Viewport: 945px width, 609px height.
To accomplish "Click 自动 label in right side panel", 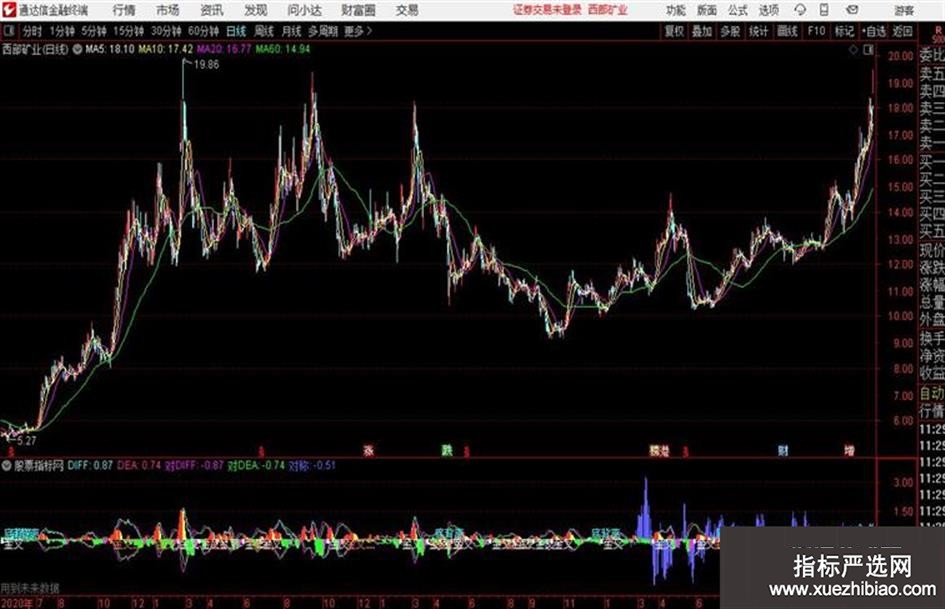I will click(x=932, y=393).
